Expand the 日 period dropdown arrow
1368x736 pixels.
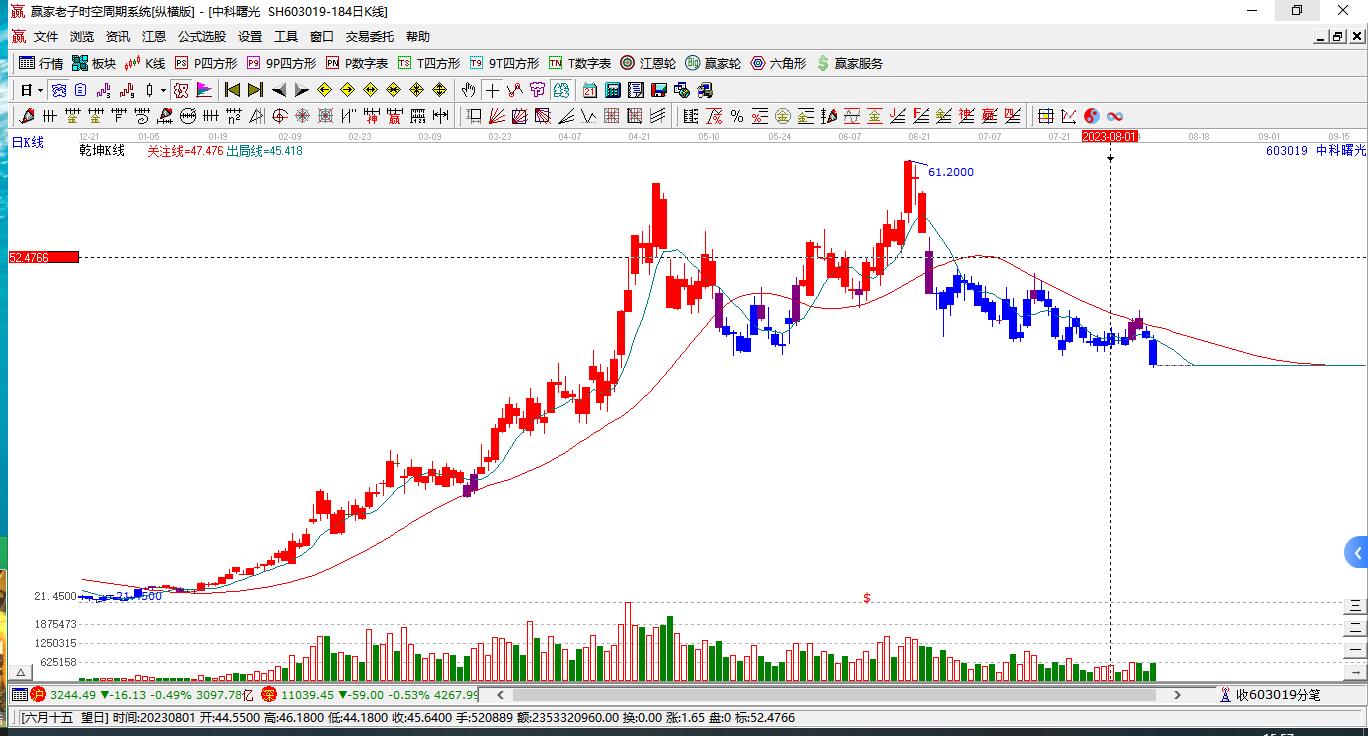click(x=40, y=90)
